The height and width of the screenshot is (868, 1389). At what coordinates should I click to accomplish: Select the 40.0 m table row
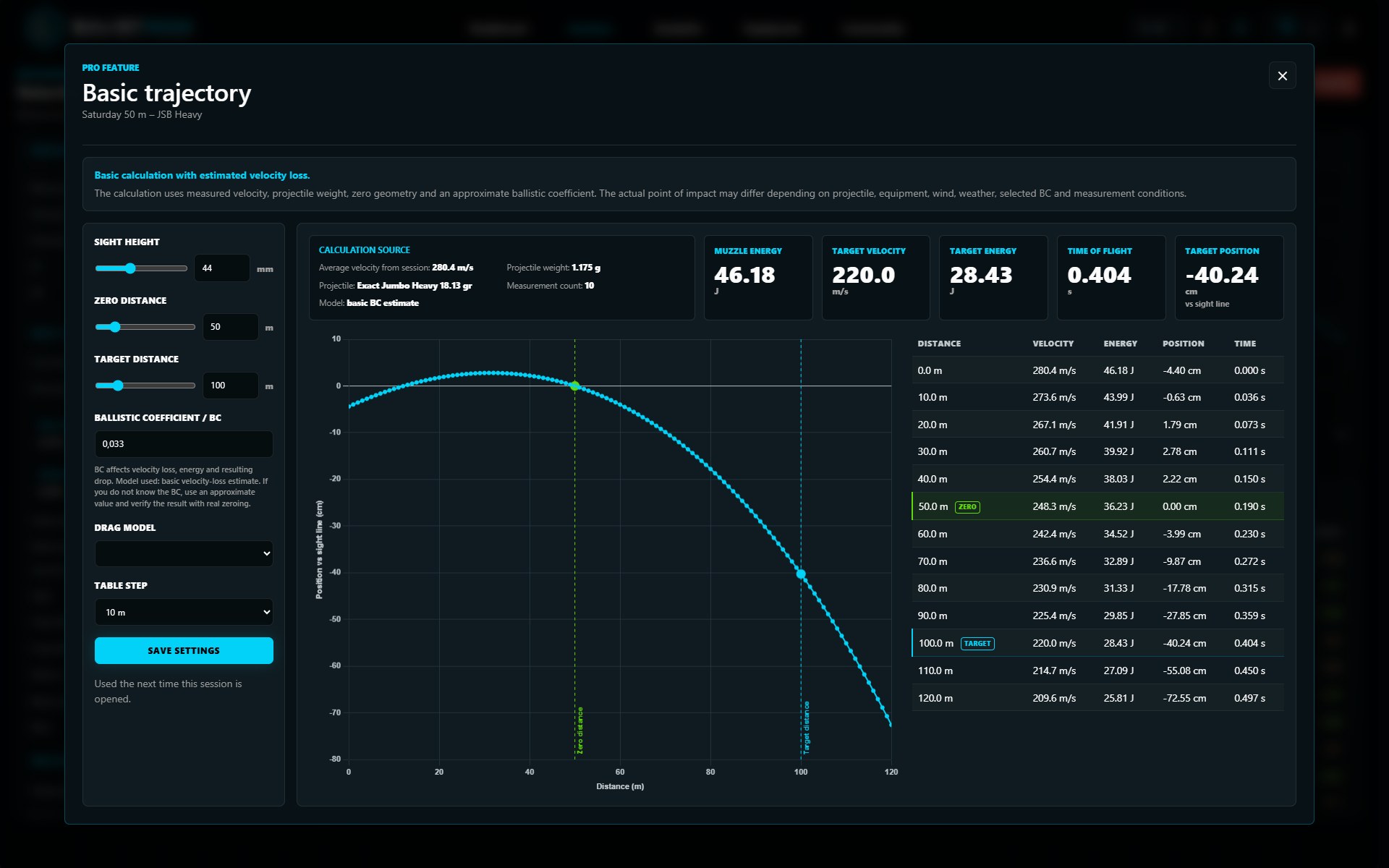1097,479
